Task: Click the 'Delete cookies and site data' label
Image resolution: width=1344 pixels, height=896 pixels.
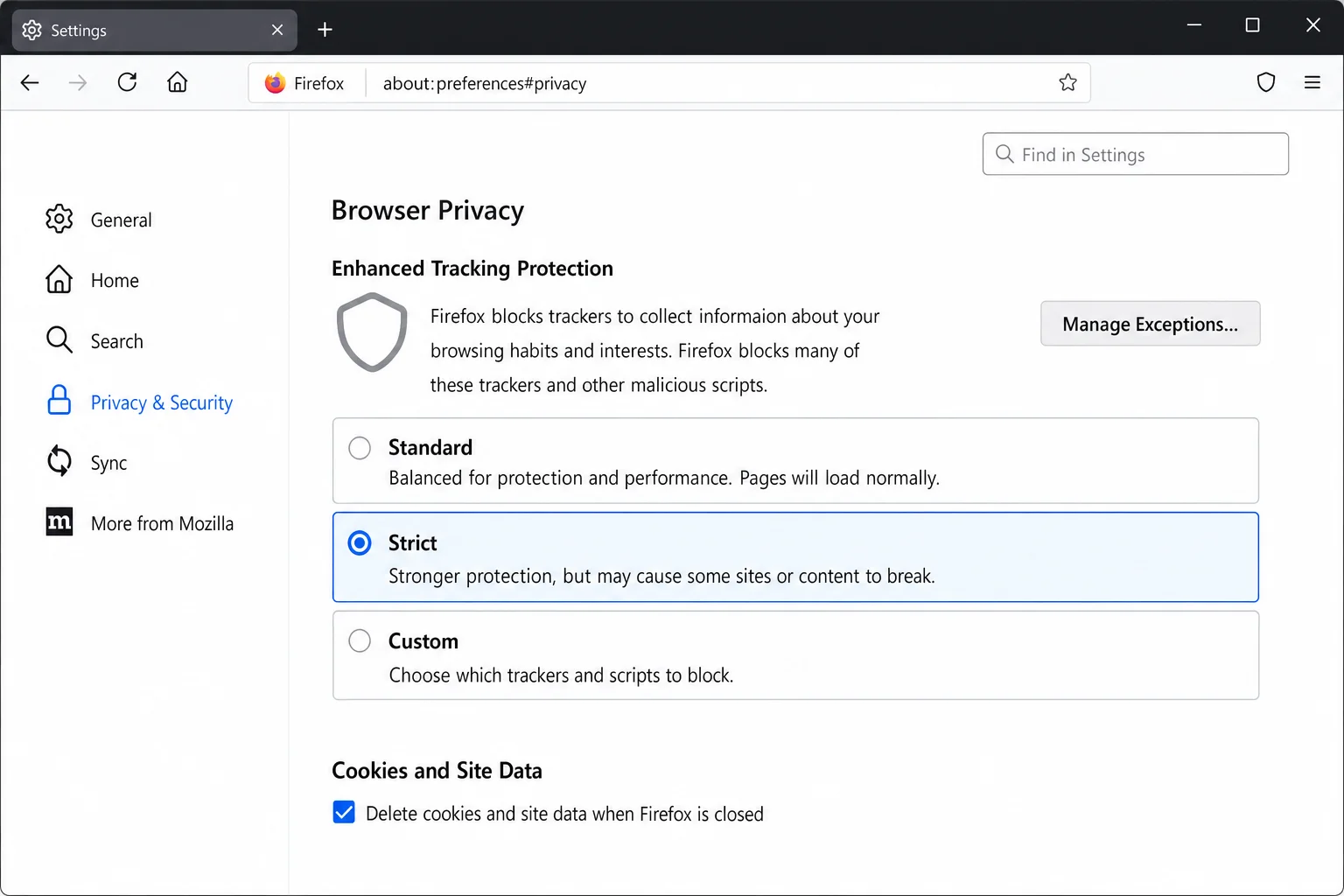Action: (564, 814)
